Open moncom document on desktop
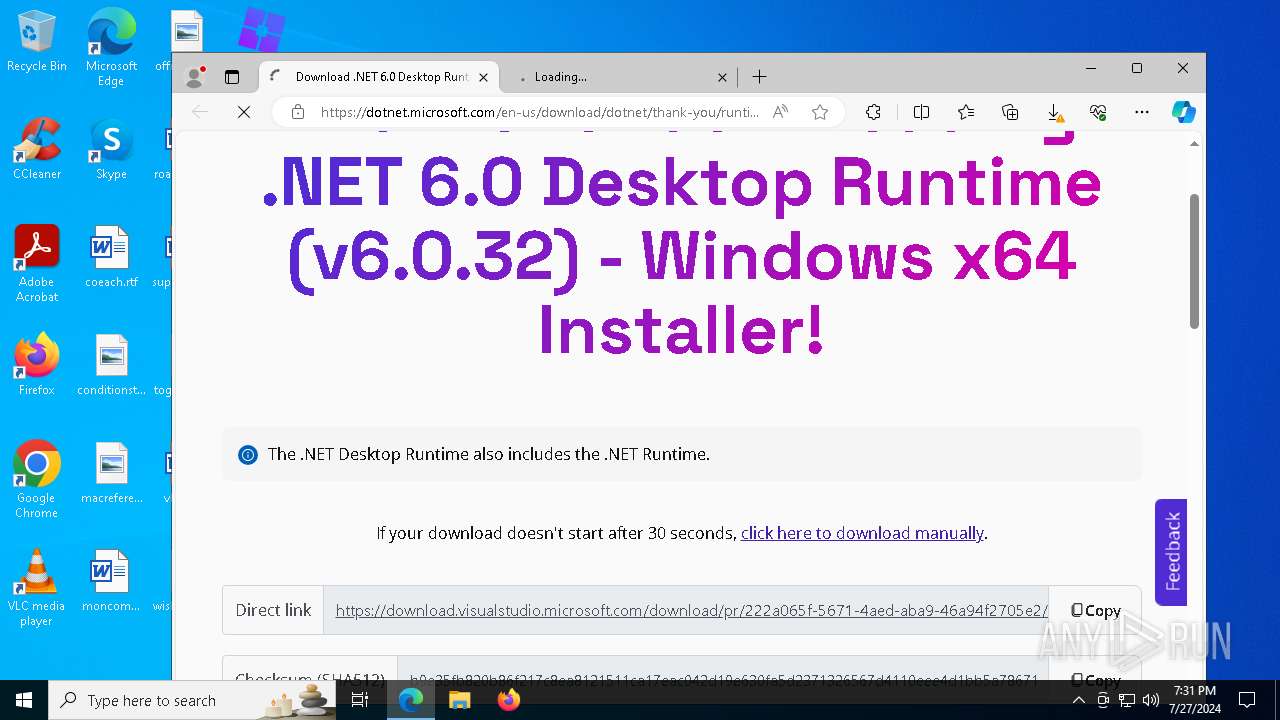The width and height of the screenshot is (1280, 720). [x=111, y=581]
